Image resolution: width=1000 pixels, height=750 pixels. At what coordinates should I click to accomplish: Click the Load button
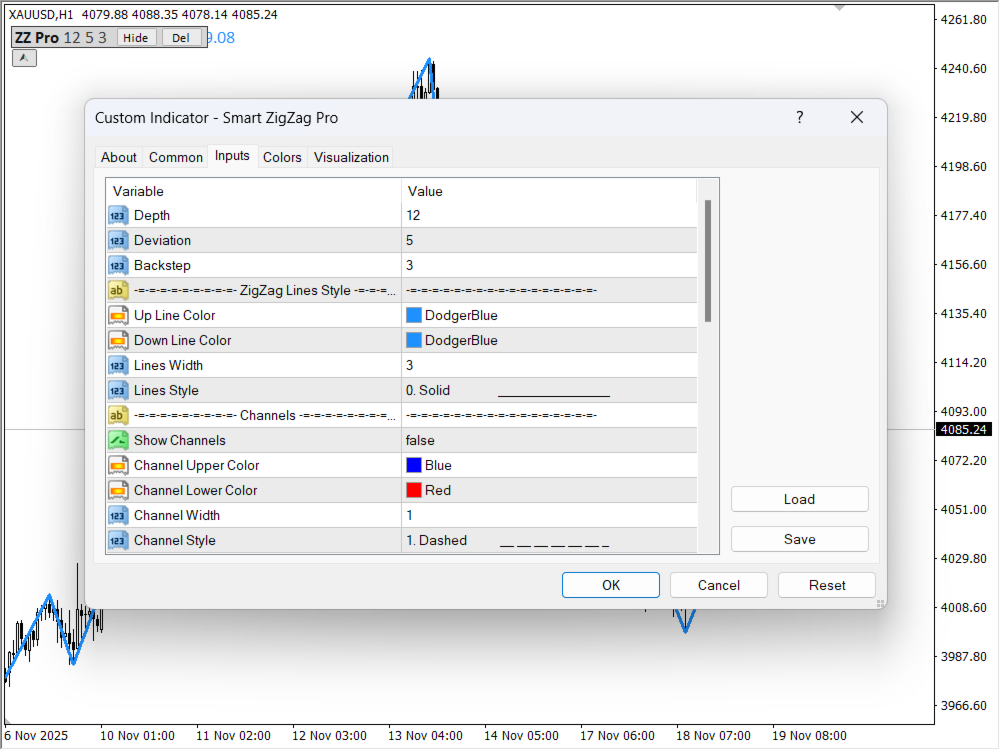[x=799, y=499]
